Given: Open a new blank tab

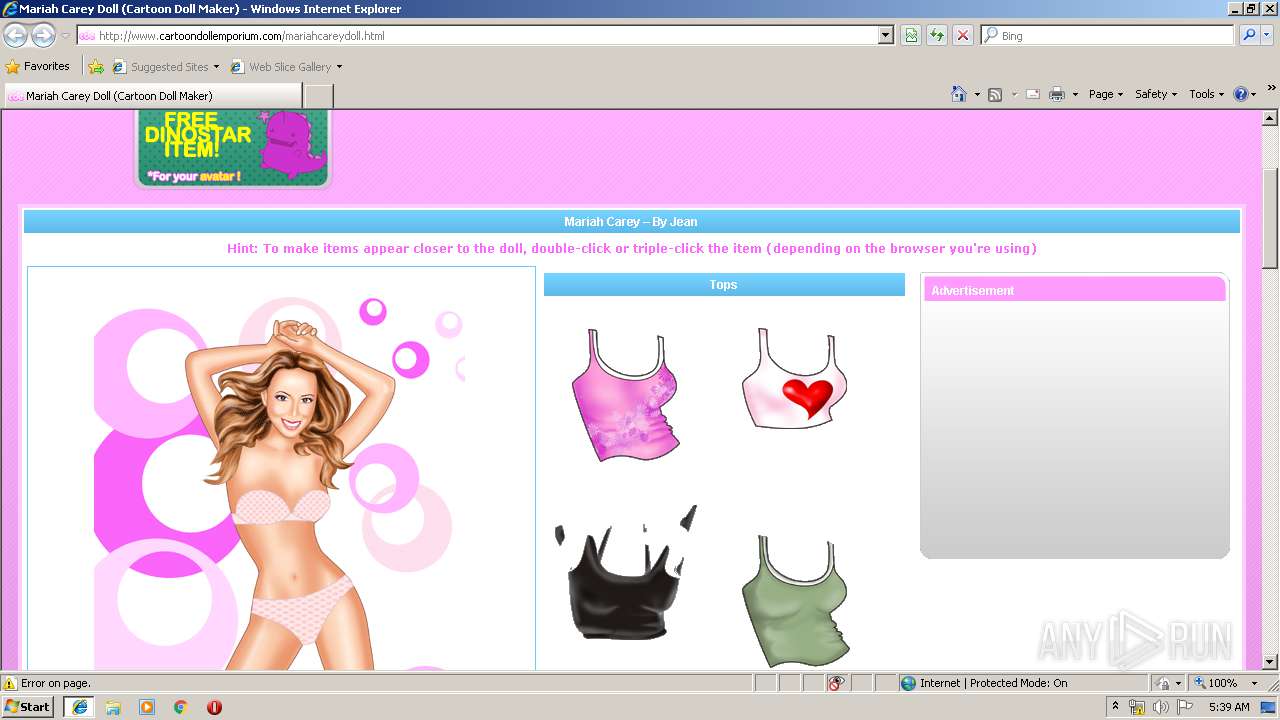Looking at the screenshot, I should [x=318, y=96].
